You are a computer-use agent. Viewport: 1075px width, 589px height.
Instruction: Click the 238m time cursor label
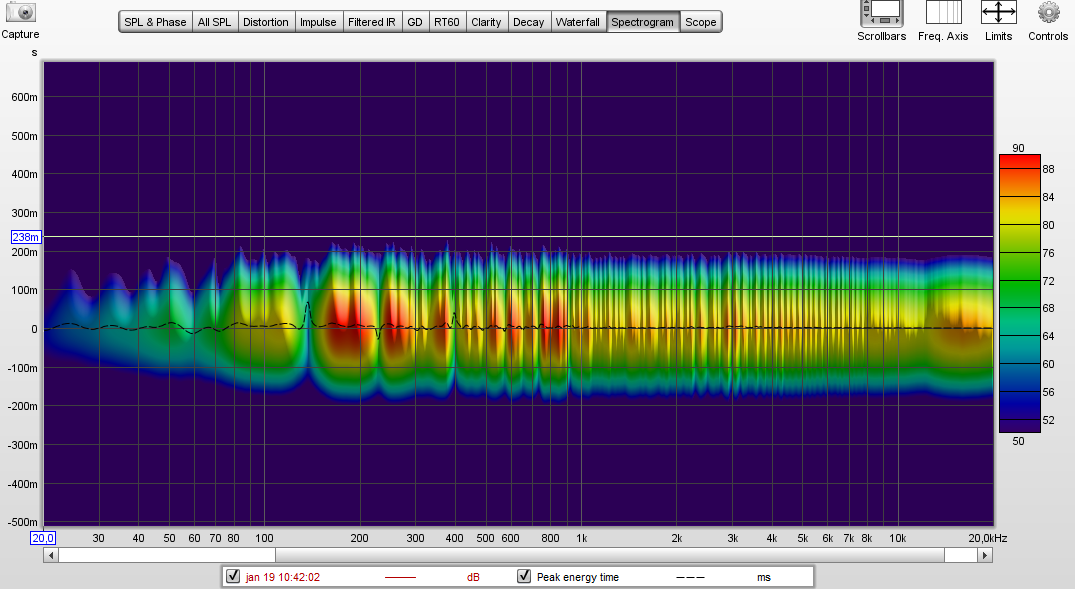(25, 237)
